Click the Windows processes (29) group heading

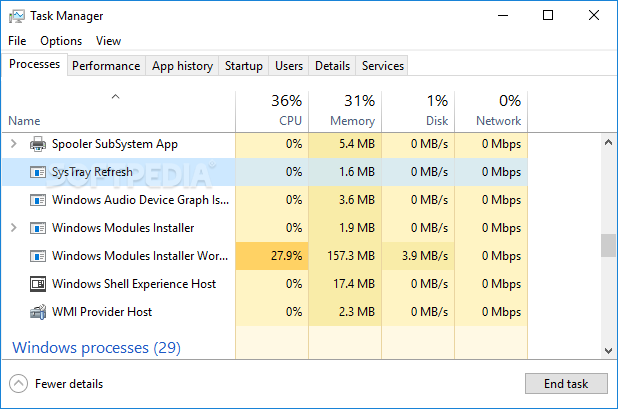[97, 348]
